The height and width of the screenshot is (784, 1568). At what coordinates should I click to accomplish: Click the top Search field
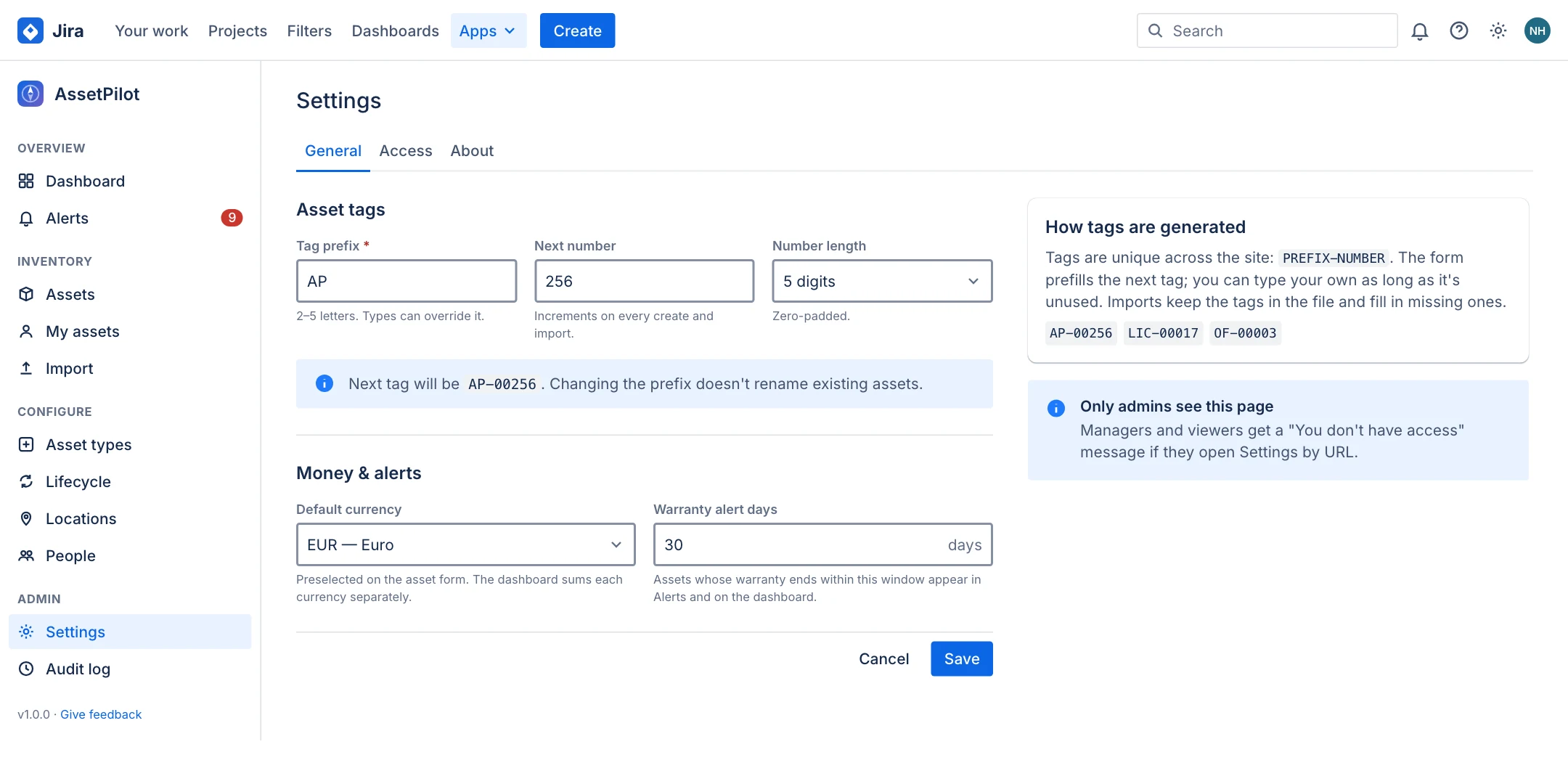tap(1267, 30)
